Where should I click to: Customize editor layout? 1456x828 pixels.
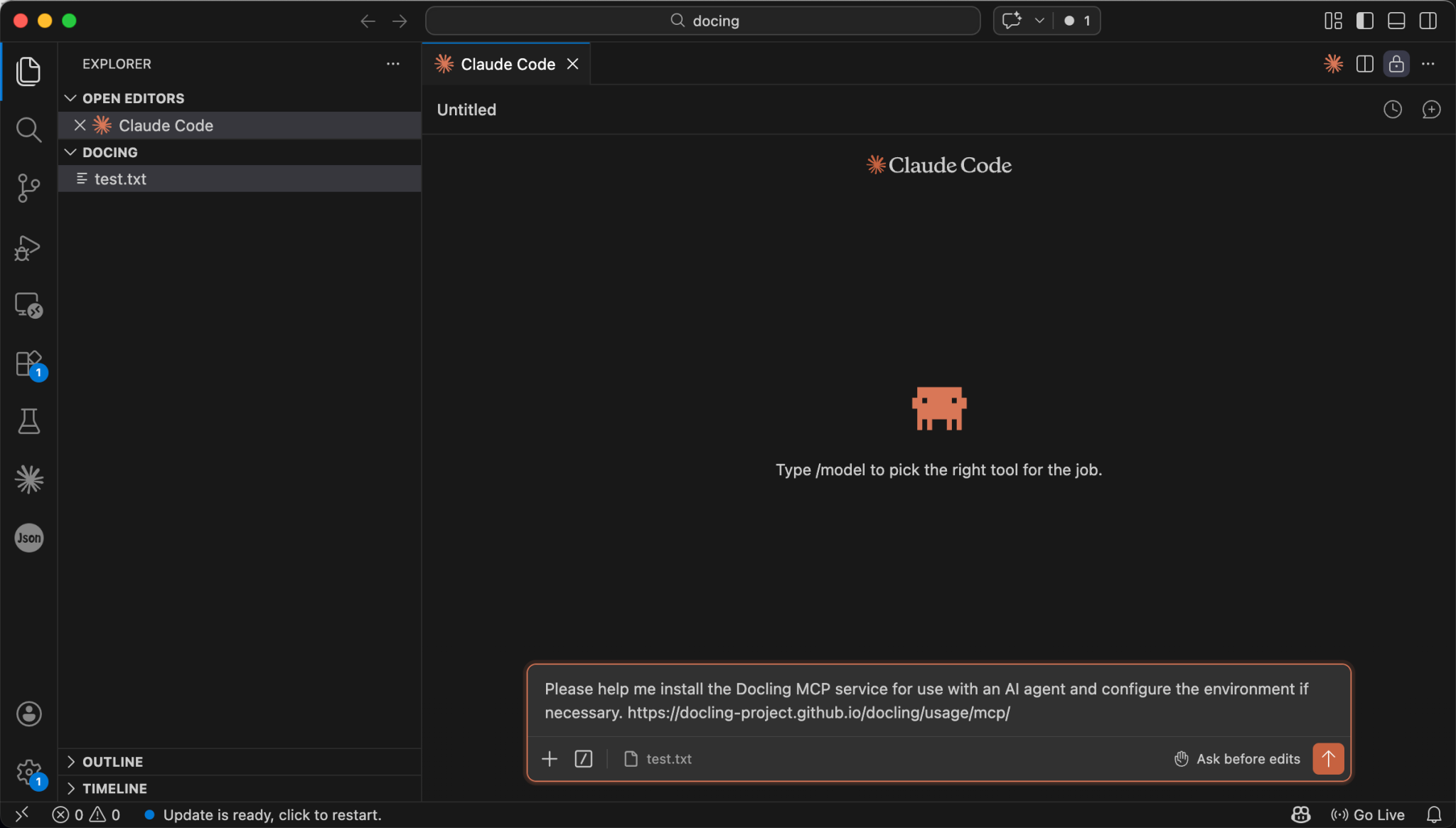[1333, 21]
